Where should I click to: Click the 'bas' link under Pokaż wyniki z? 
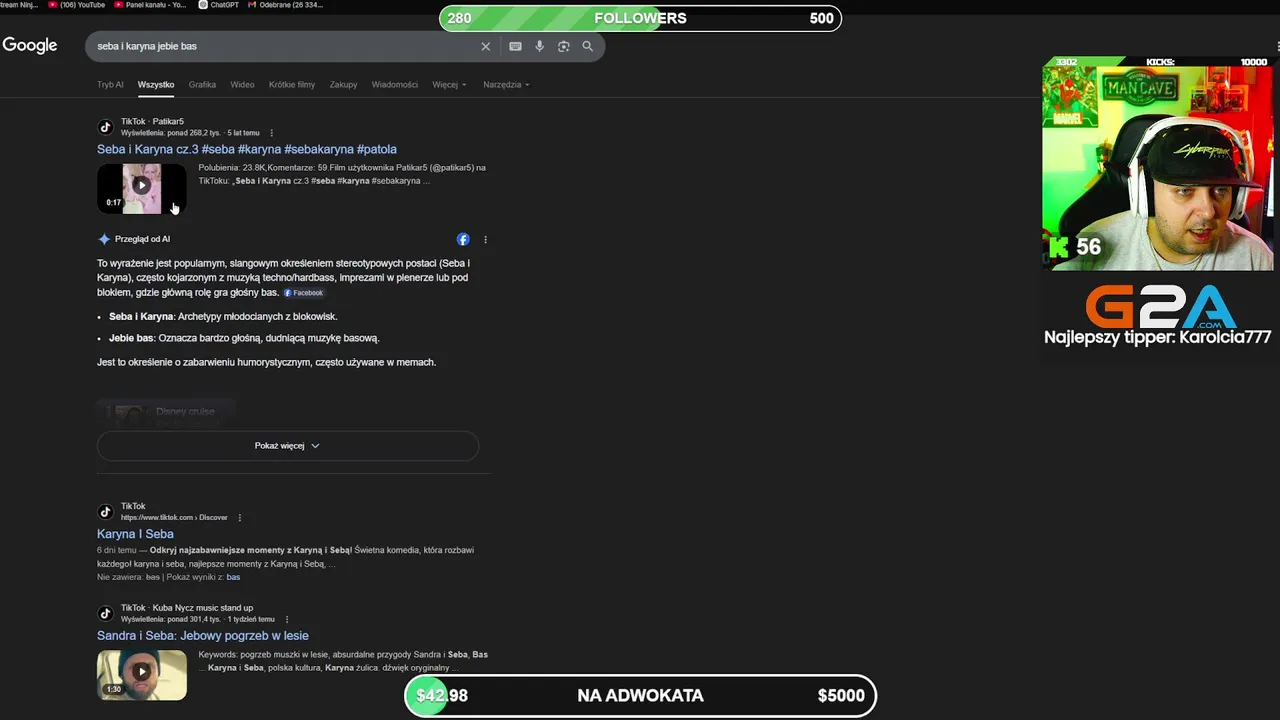pos(233,577)
